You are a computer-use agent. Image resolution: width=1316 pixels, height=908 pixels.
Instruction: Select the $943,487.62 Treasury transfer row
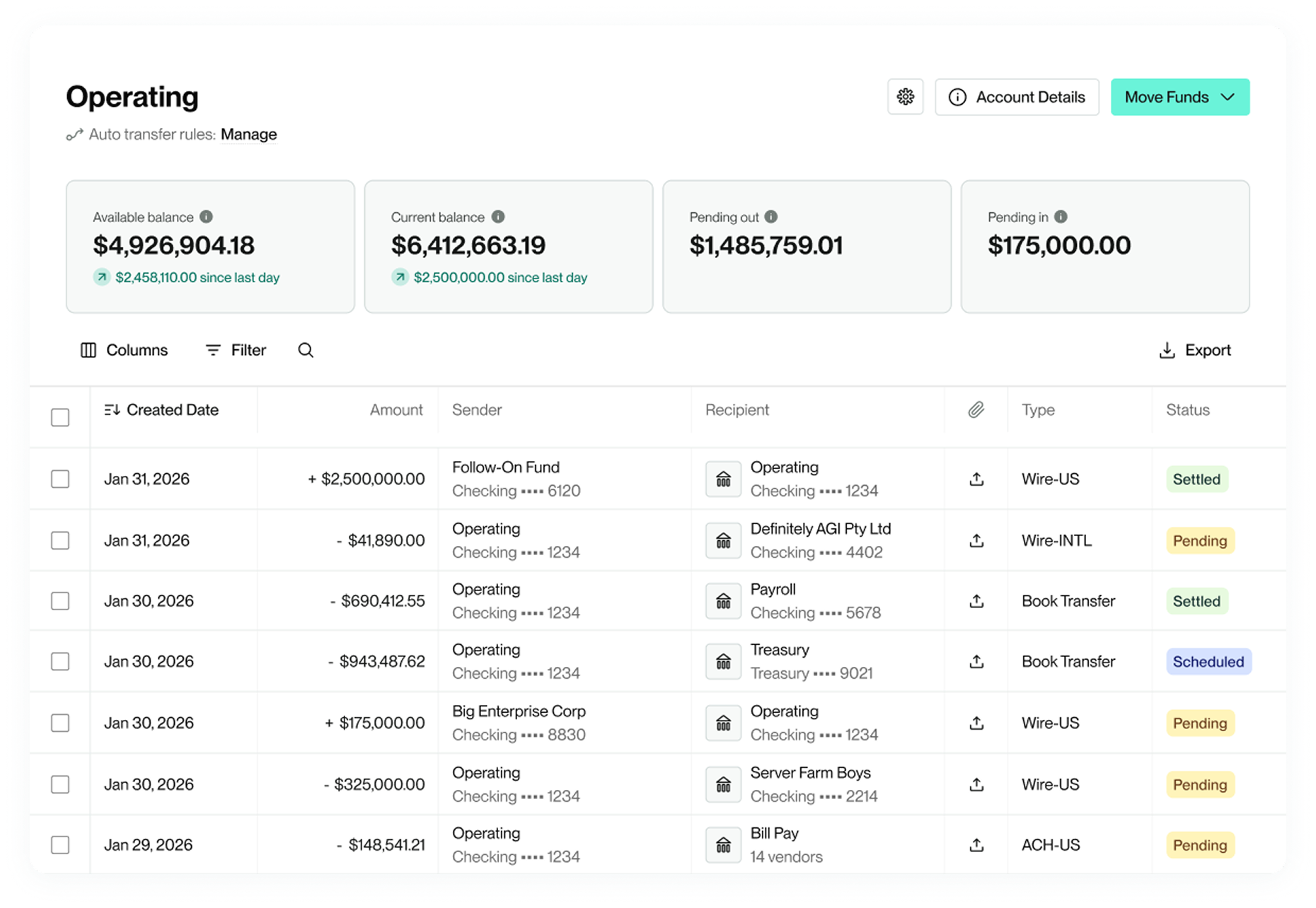click(60, 661)
